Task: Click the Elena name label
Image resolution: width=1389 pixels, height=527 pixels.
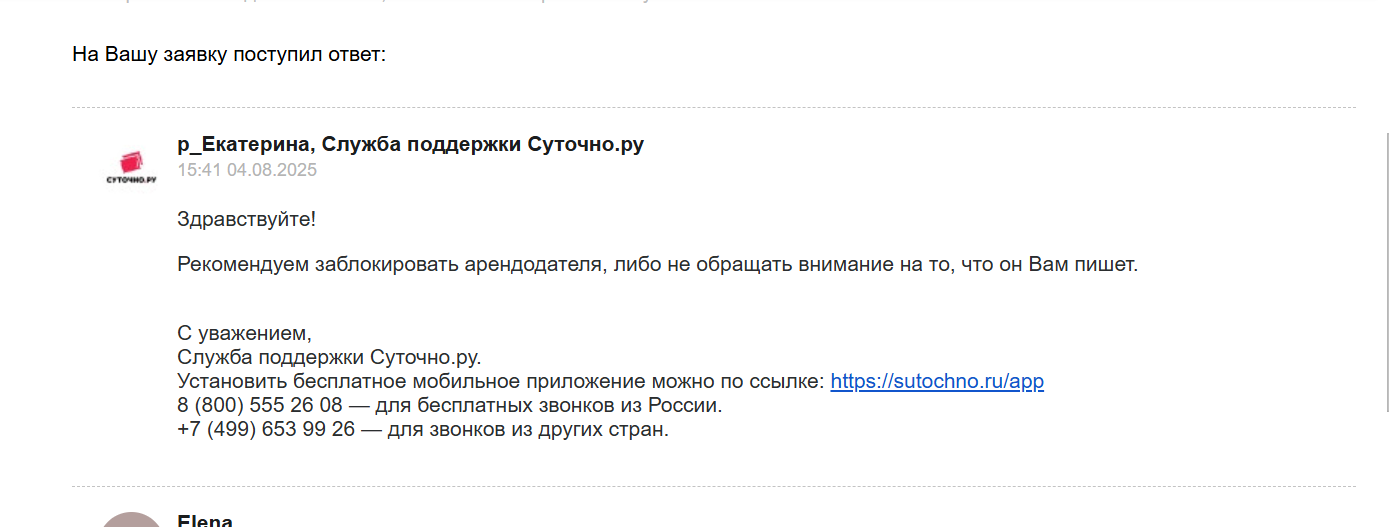Action: coord(205,520)
